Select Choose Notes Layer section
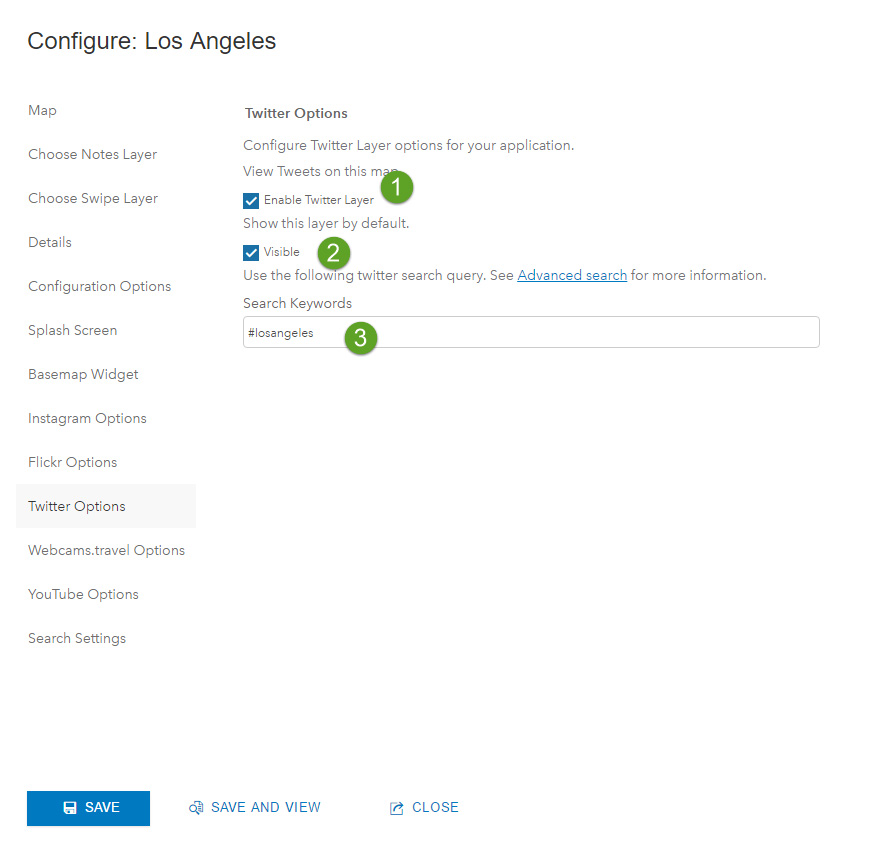The width and height of the screenshot is (892, 841). pyautogui.click(x=92, y=154)
